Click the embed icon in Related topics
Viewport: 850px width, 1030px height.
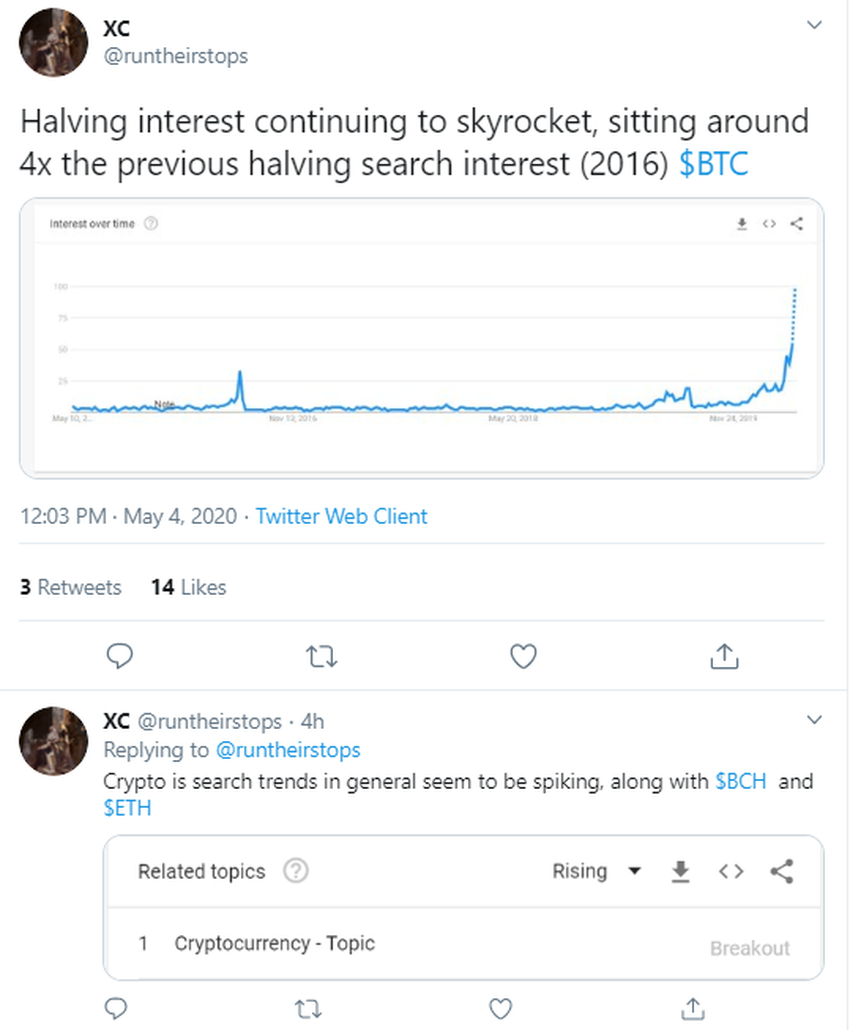731,872
